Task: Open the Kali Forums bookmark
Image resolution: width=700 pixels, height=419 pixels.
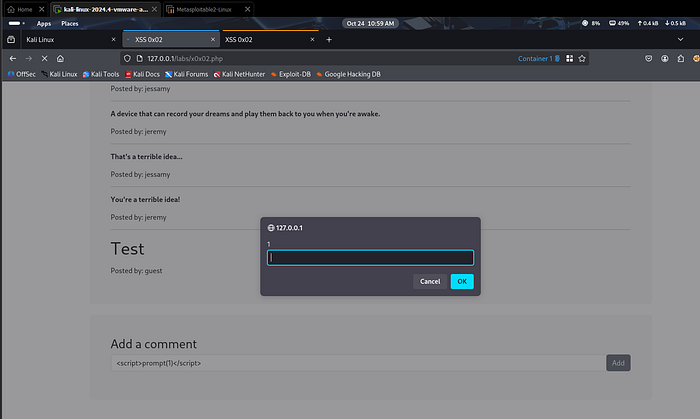Action: (187, 75)
